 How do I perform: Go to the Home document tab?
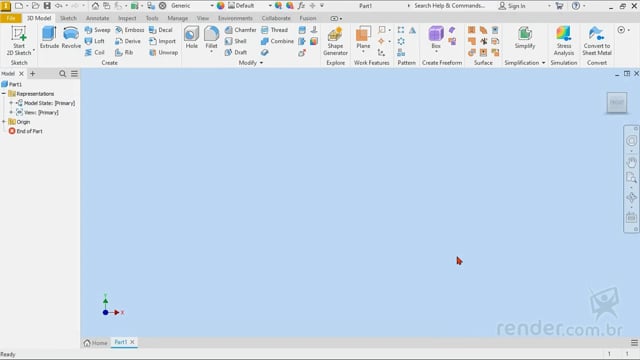coord(96,343)
